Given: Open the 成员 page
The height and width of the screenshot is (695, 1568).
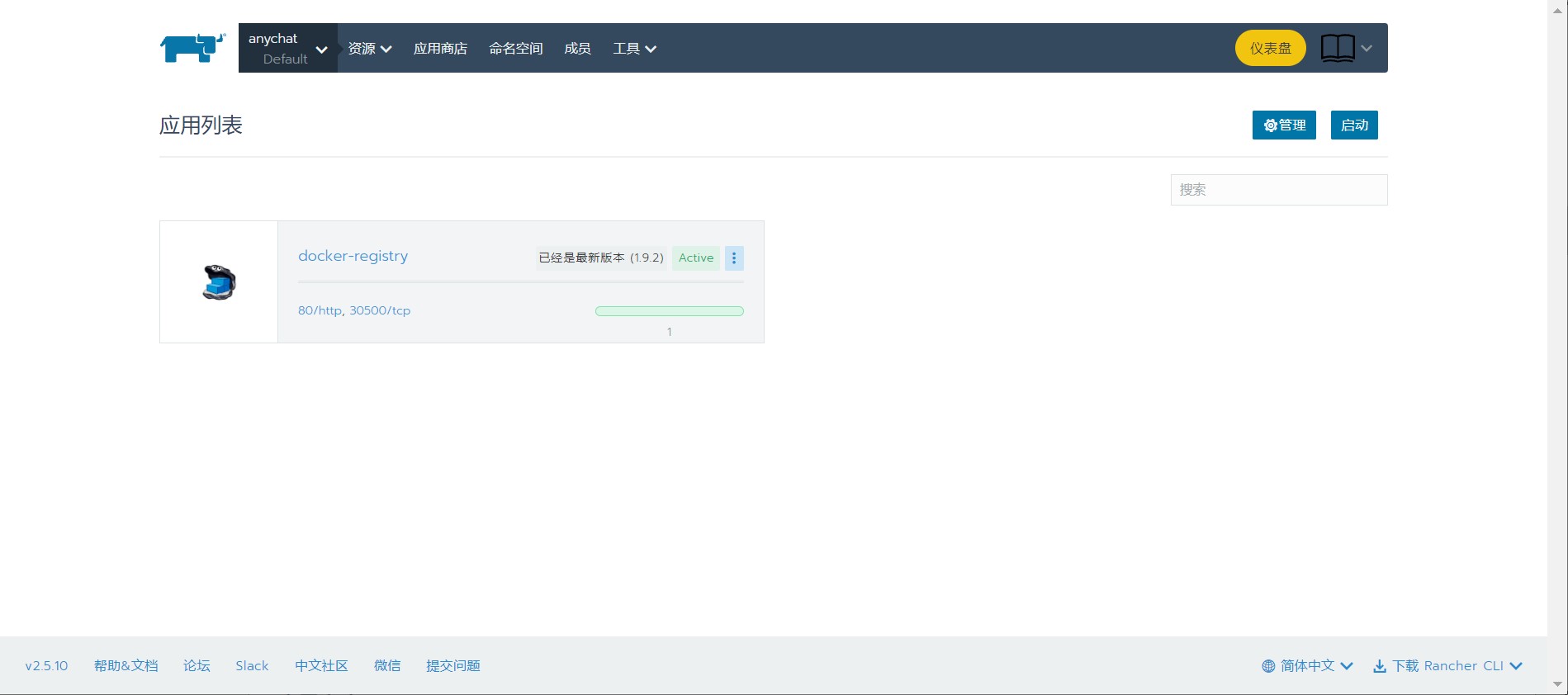Looking at the screenshot, I should [x=577, y=49].
